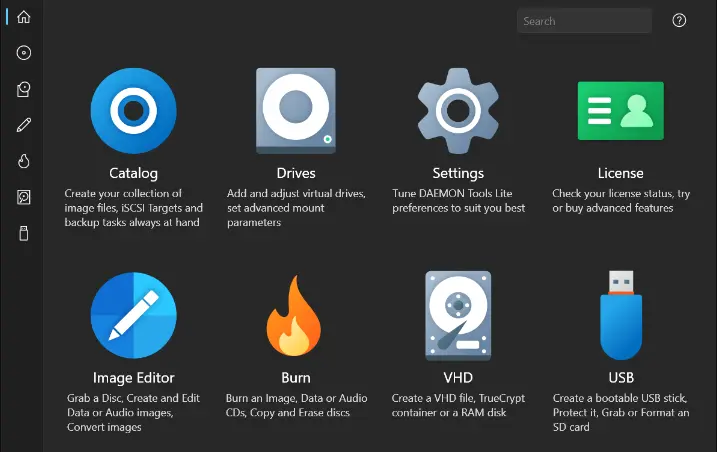This screenshot has width=717, height=452.
Task: Click 'Create a VHD file, TrueCrypt' description
Action: tap(458, 405)
